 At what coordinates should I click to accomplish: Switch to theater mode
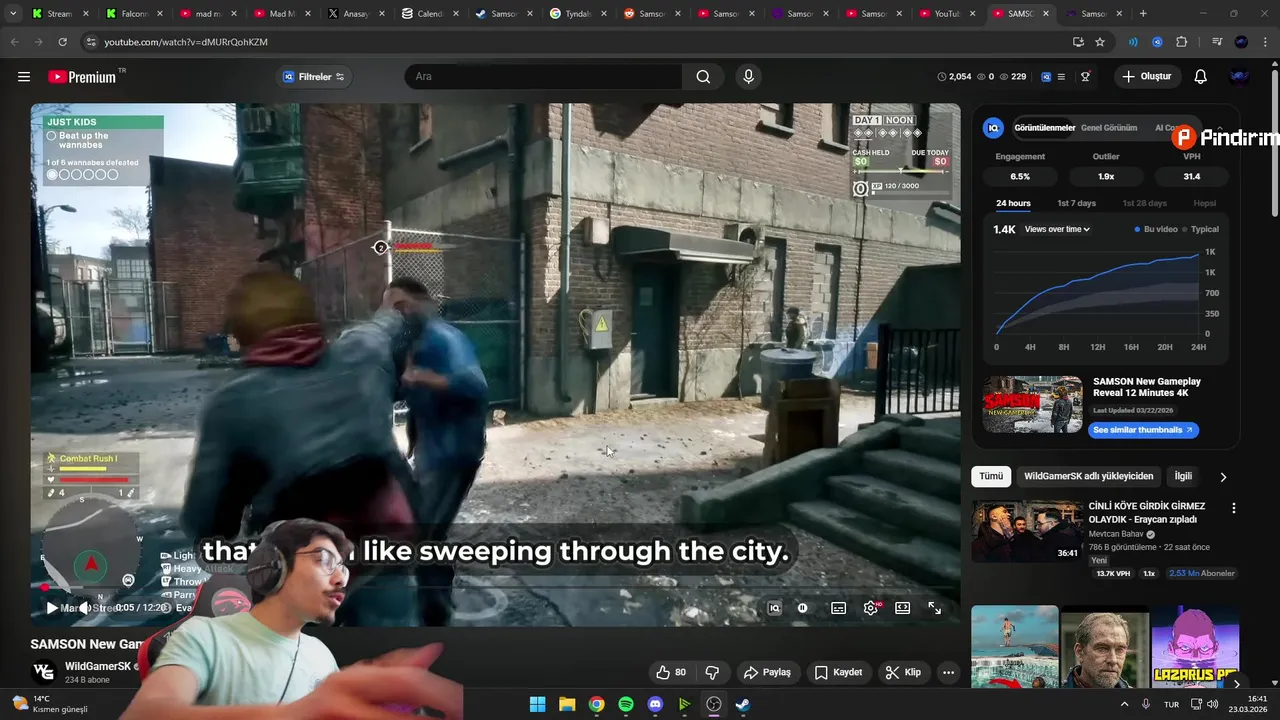coord(903,608)
